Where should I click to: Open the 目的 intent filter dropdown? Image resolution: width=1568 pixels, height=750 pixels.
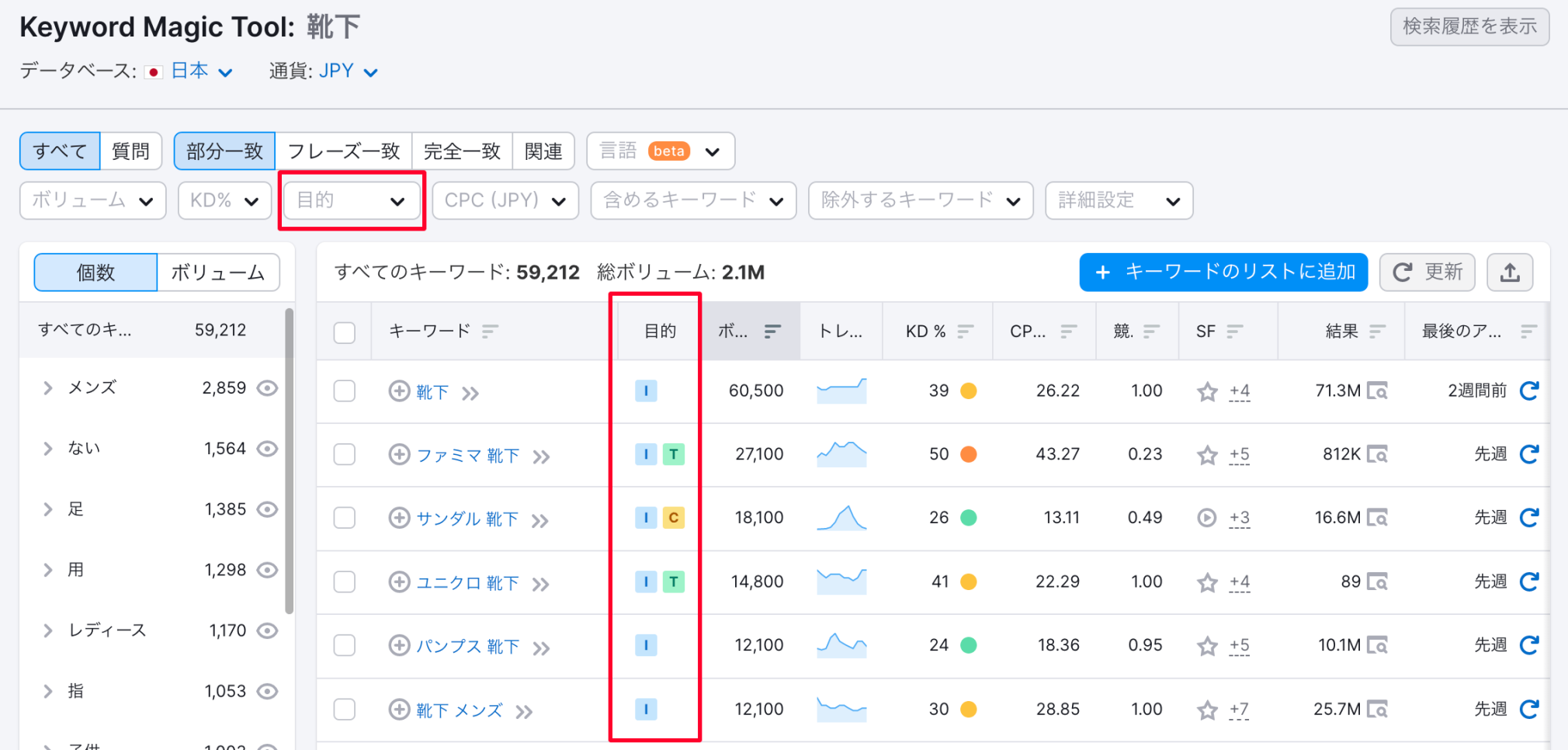352,200
